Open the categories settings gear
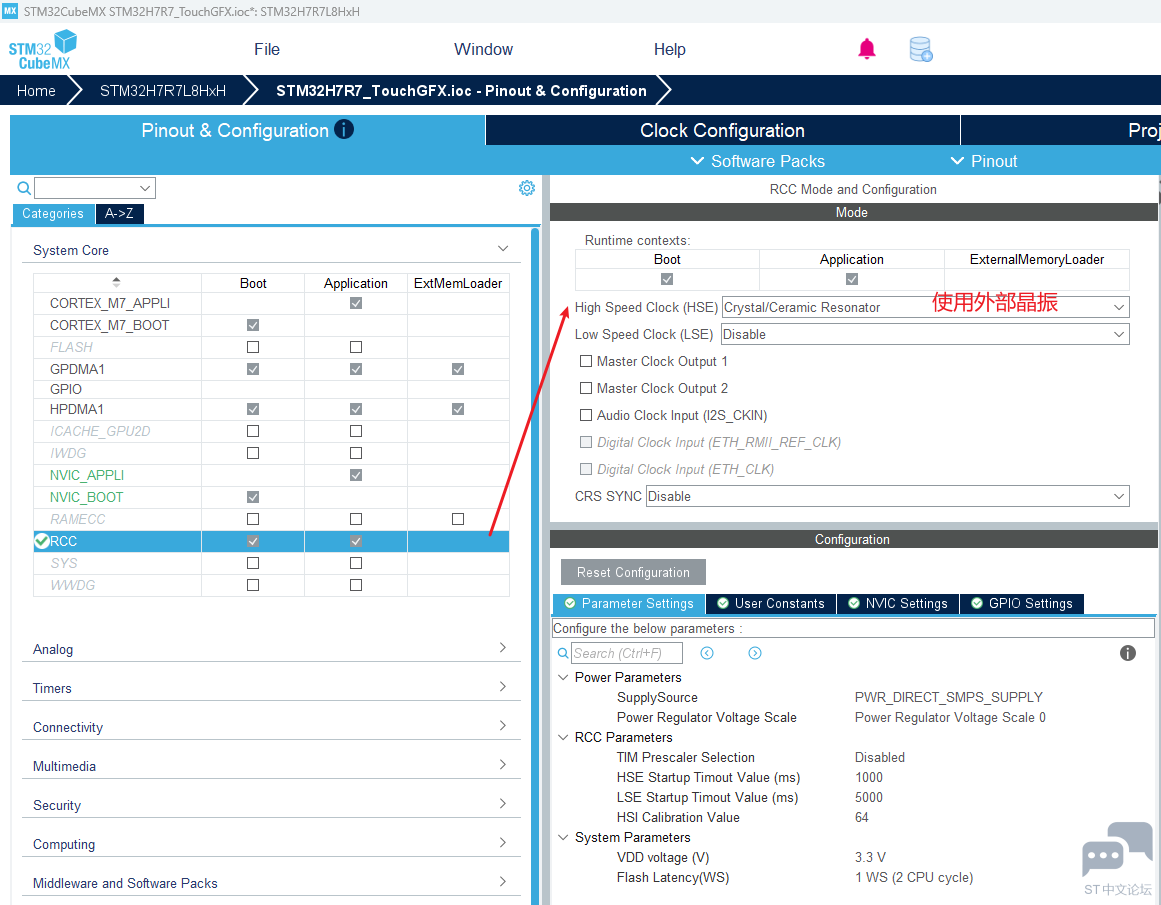 [x=526, y=188]
